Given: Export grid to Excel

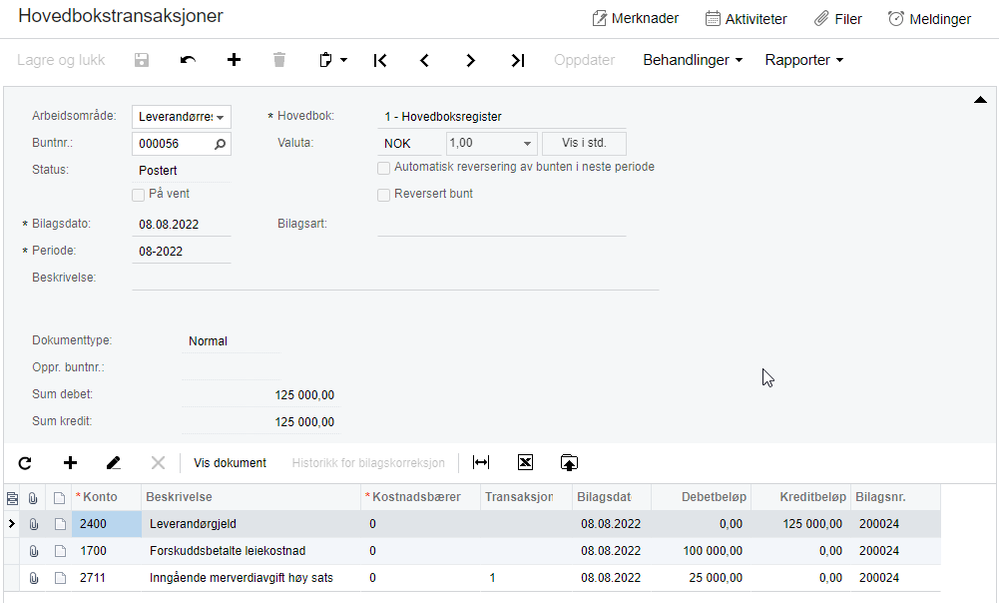Looking at the screenshot, I should (x=525, y=462).
